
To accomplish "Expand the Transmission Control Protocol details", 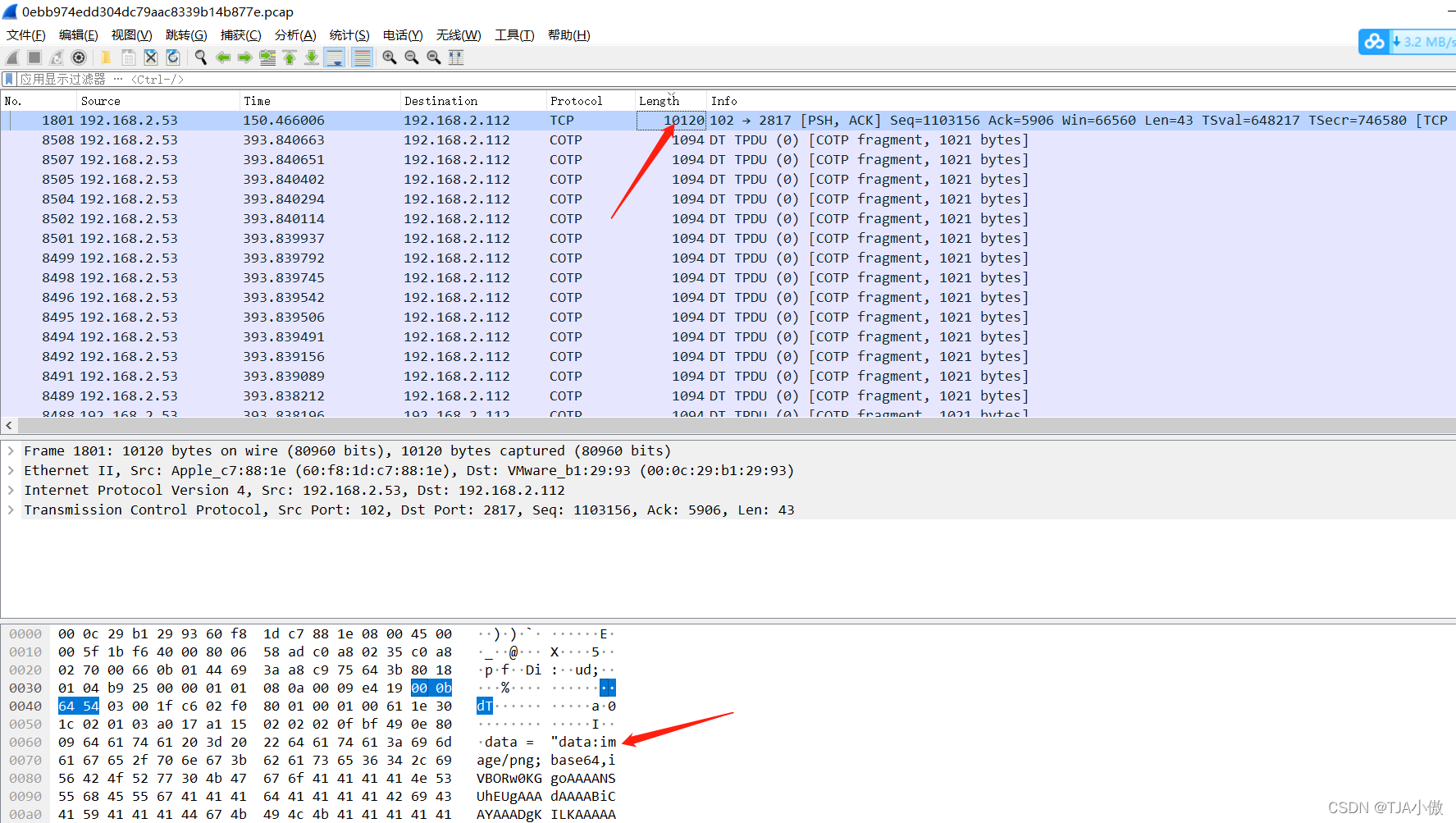I will 11,510.
